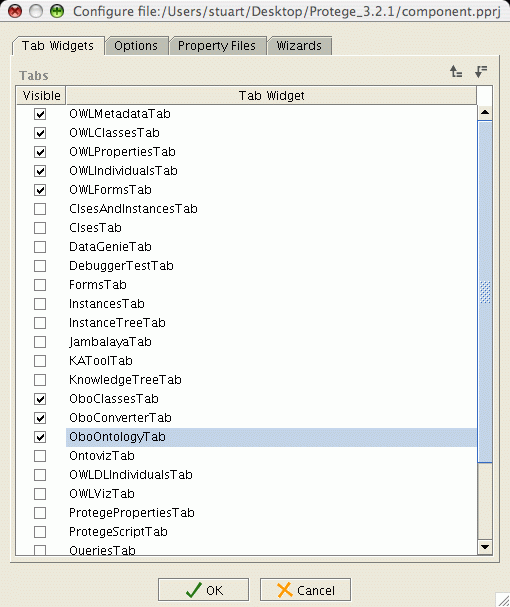The image size is (510, 607).
Task: Click the Tab Widget column header
Action: 271,95
